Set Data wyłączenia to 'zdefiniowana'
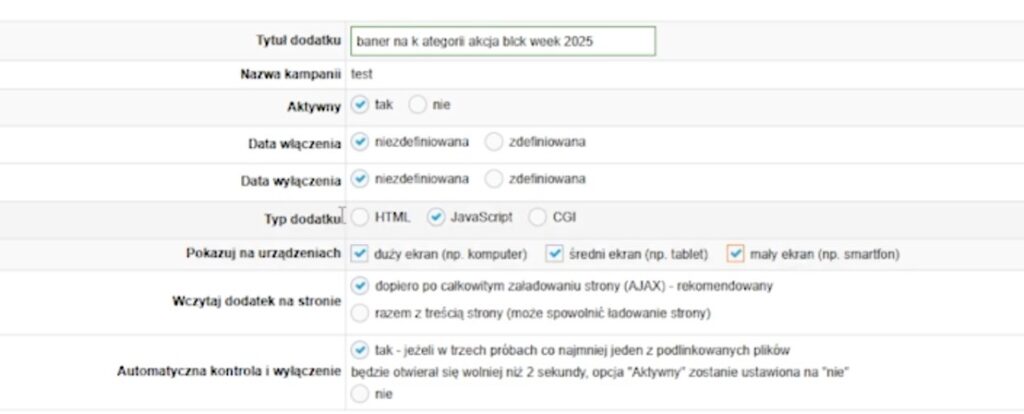The height and width of the screenshot is (414, 1024). (494, 180)
